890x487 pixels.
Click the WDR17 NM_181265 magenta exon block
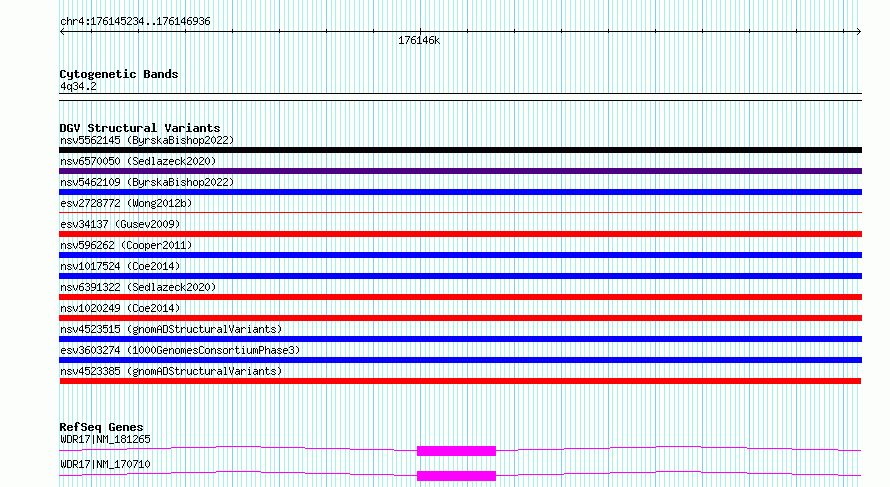pos(456,451)
